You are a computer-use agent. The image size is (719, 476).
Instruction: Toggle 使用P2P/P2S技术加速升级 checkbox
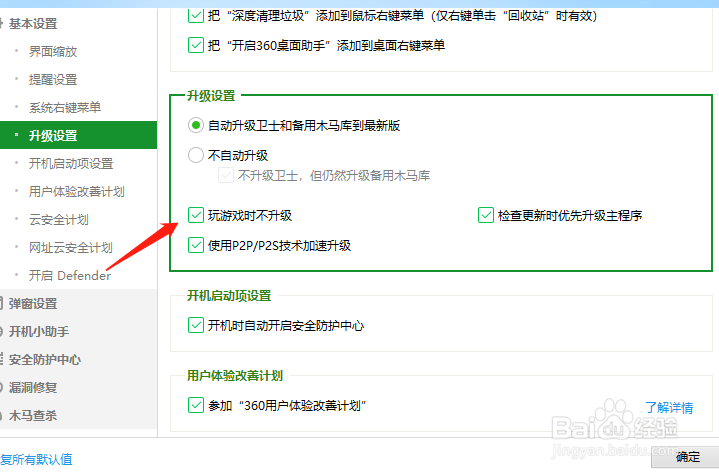point(196,245)
